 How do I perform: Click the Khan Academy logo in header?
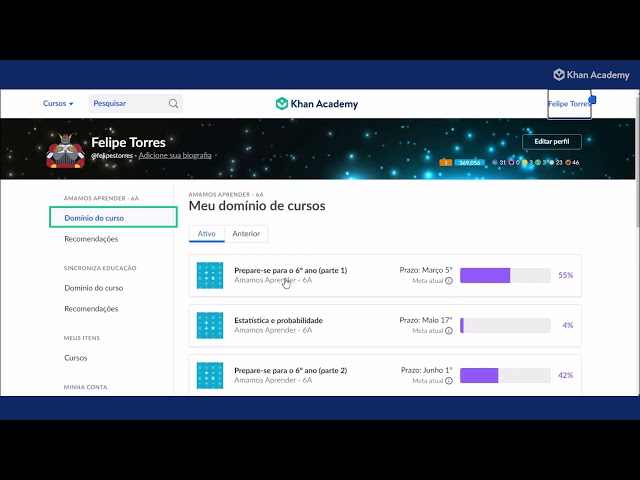pyautogui.click(x=317, y=104)
